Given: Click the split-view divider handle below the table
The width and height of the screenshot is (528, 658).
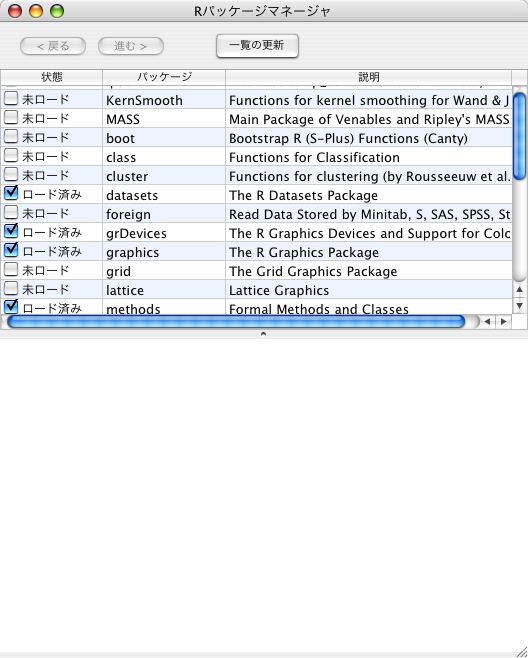Looking at the screenshot, I should tap(263, 334).
